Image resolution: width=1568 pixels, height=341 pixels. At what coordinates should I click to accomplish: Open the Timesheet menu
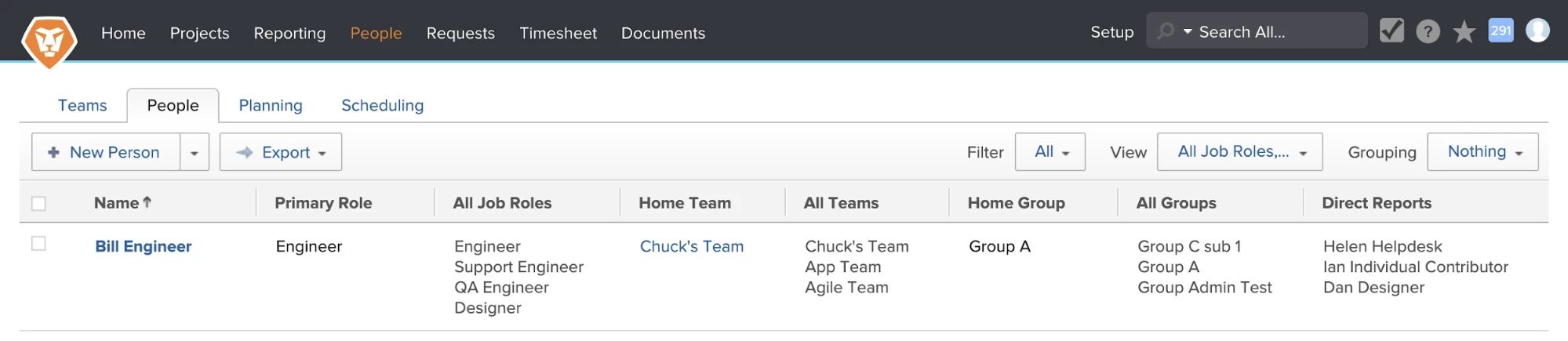[558, 33]
